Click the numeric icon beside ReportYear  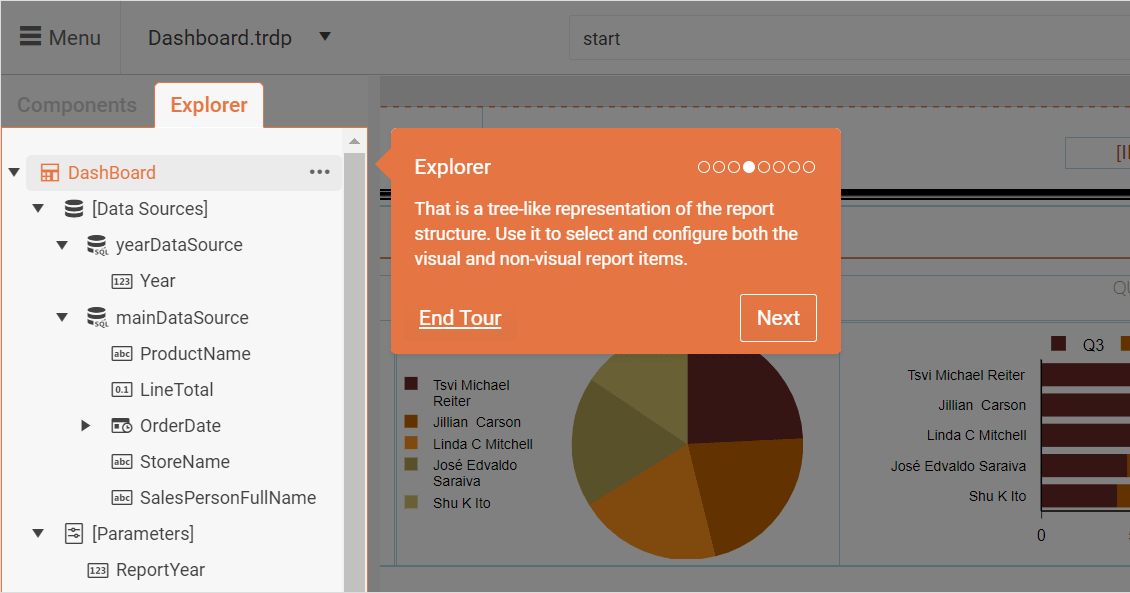98,570
